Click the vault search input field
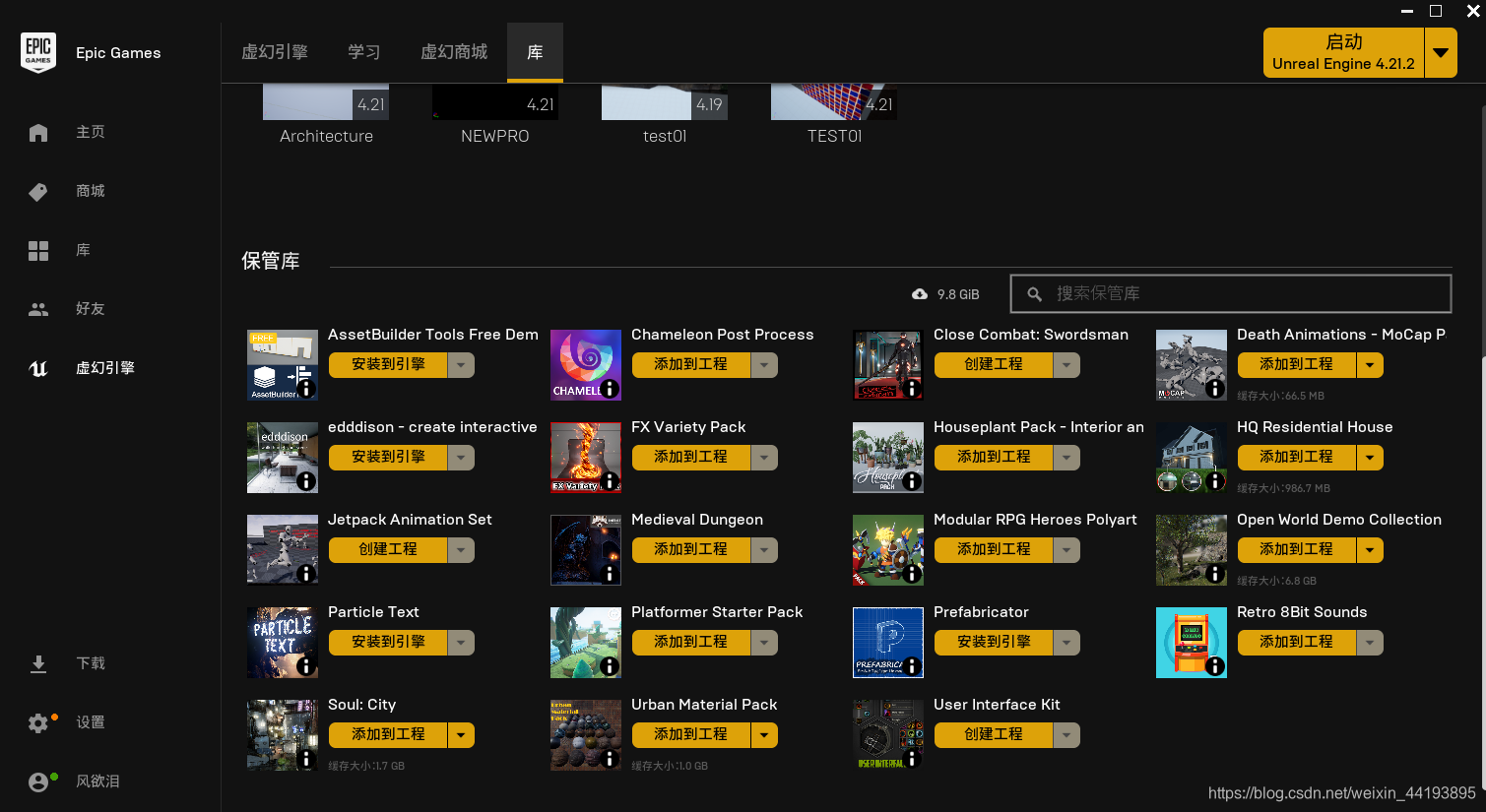The image size is (1486, 812). pyautogui.click(x=1231, y=294)
